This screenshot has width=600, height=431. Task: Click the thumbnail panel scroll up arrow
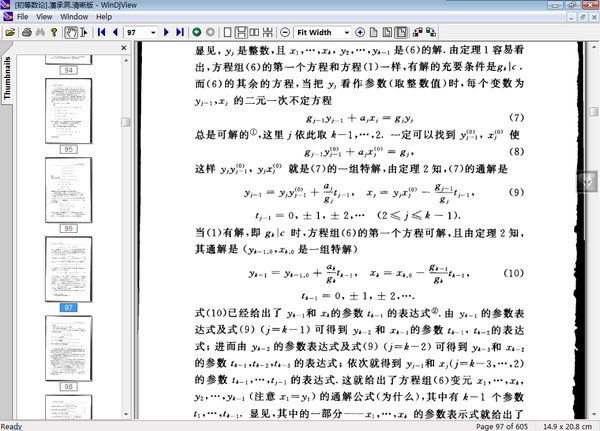[x=126, y=60]
